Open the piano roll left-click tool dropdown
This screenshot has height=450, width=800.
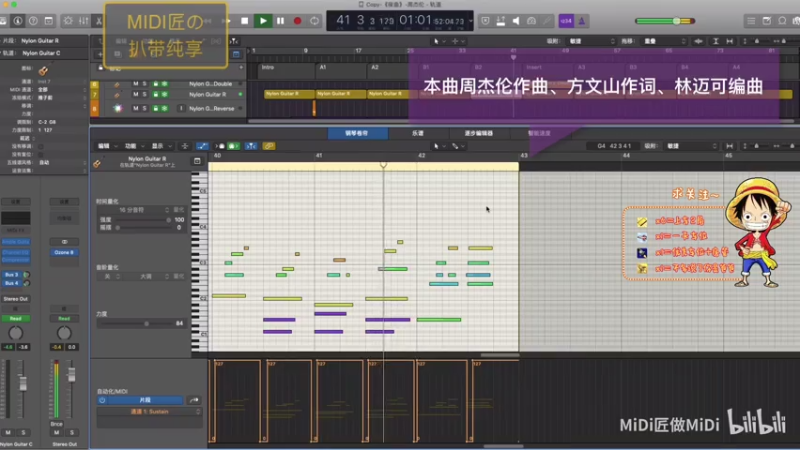pyautogui.click(x=439, y=146)
